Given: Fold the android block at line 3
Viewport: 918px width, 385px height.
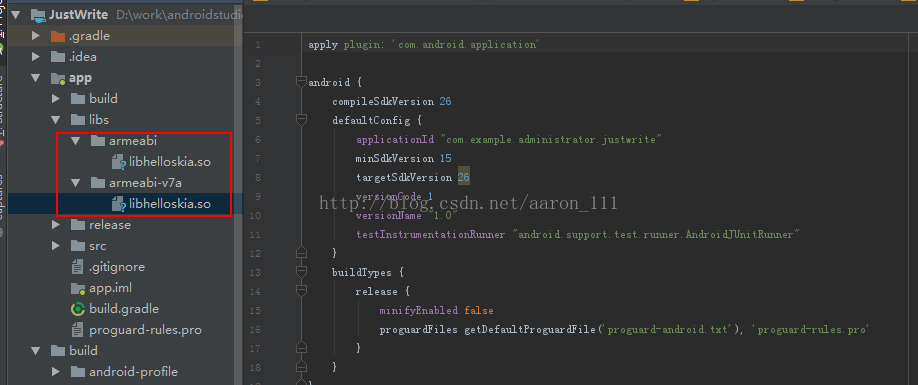Looking at the screenshot, I should [x=301, y=82].
